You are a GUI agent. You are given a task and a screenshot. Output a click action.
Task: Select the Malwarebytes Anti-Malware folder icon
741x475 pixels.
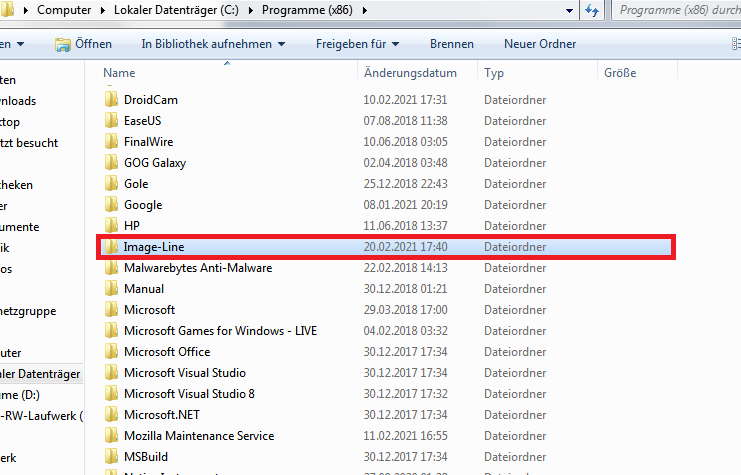[111, 268]
